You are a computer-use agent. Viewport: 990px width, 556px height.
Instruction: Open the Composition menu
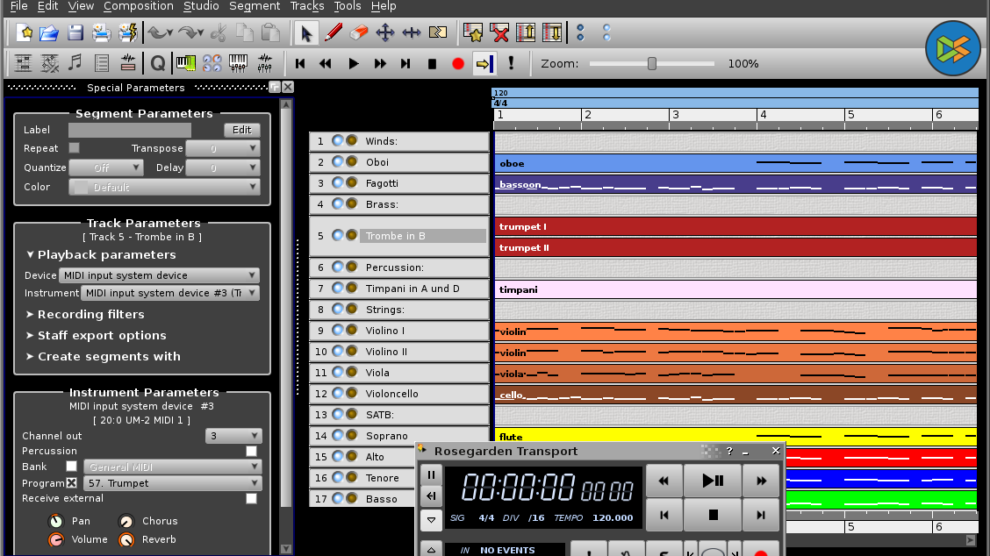(138, 6)
